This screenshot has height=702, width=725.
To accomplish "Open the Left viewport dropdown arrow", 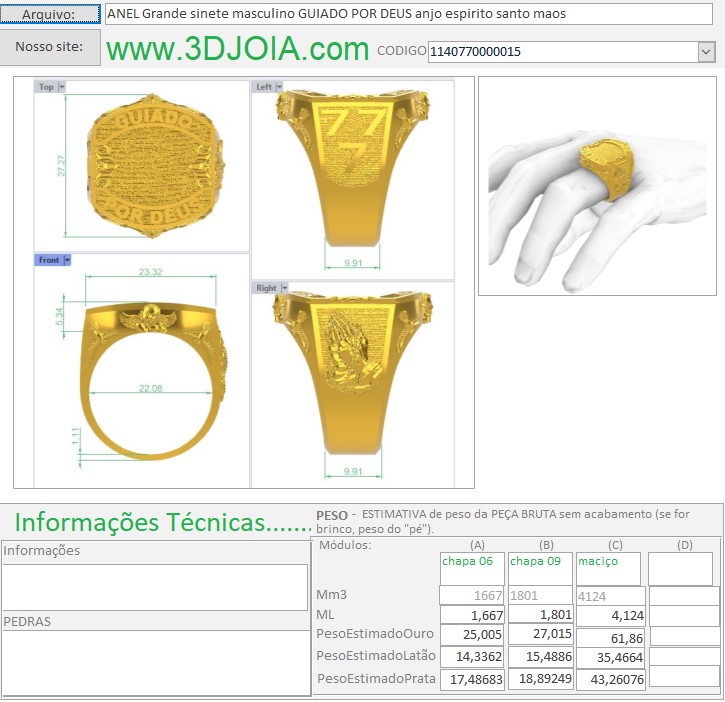I will [x=281, y=87].
